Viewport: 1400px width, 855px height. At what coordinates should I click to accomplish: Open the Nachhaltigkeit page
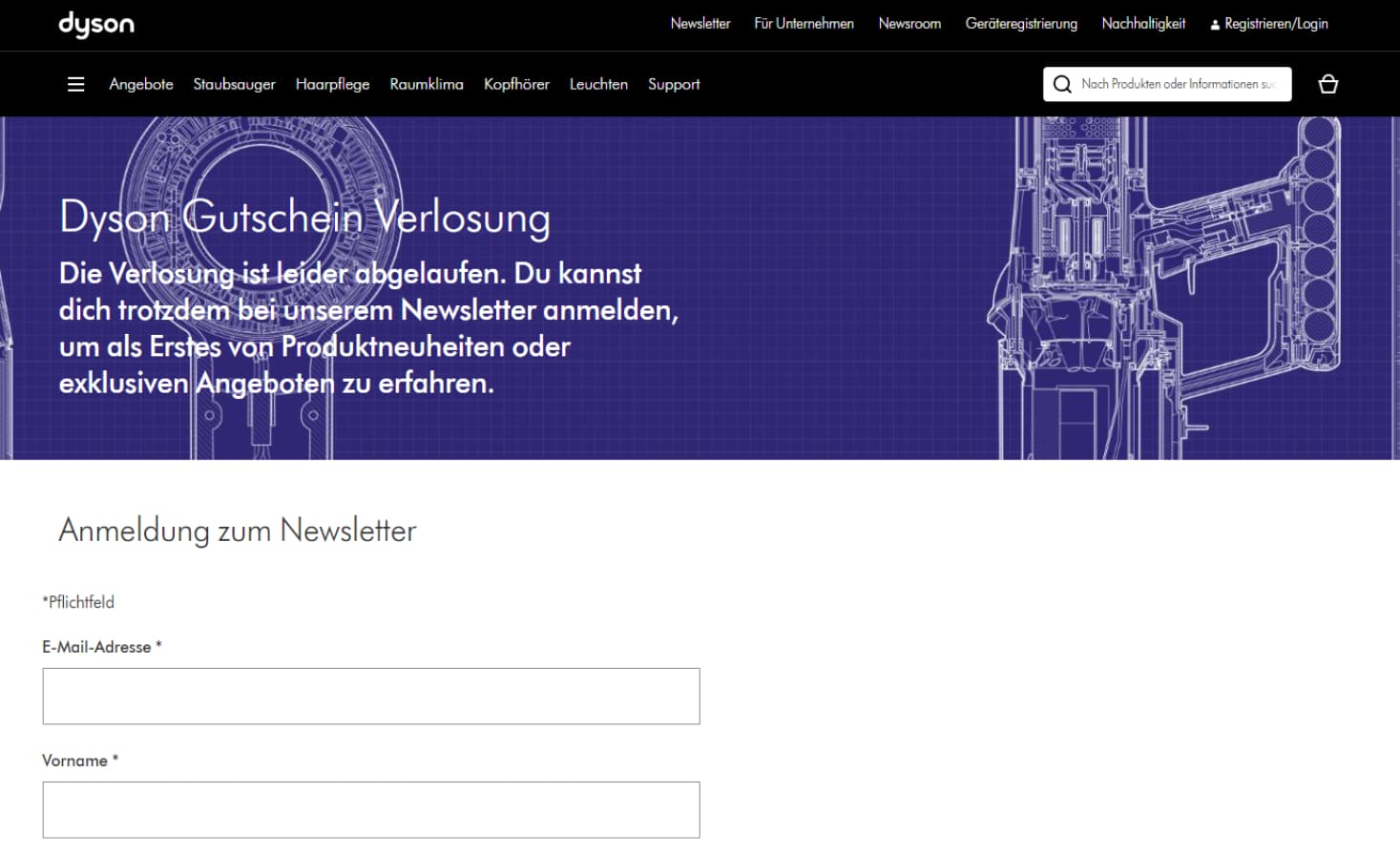click(x=1143, y=24)
